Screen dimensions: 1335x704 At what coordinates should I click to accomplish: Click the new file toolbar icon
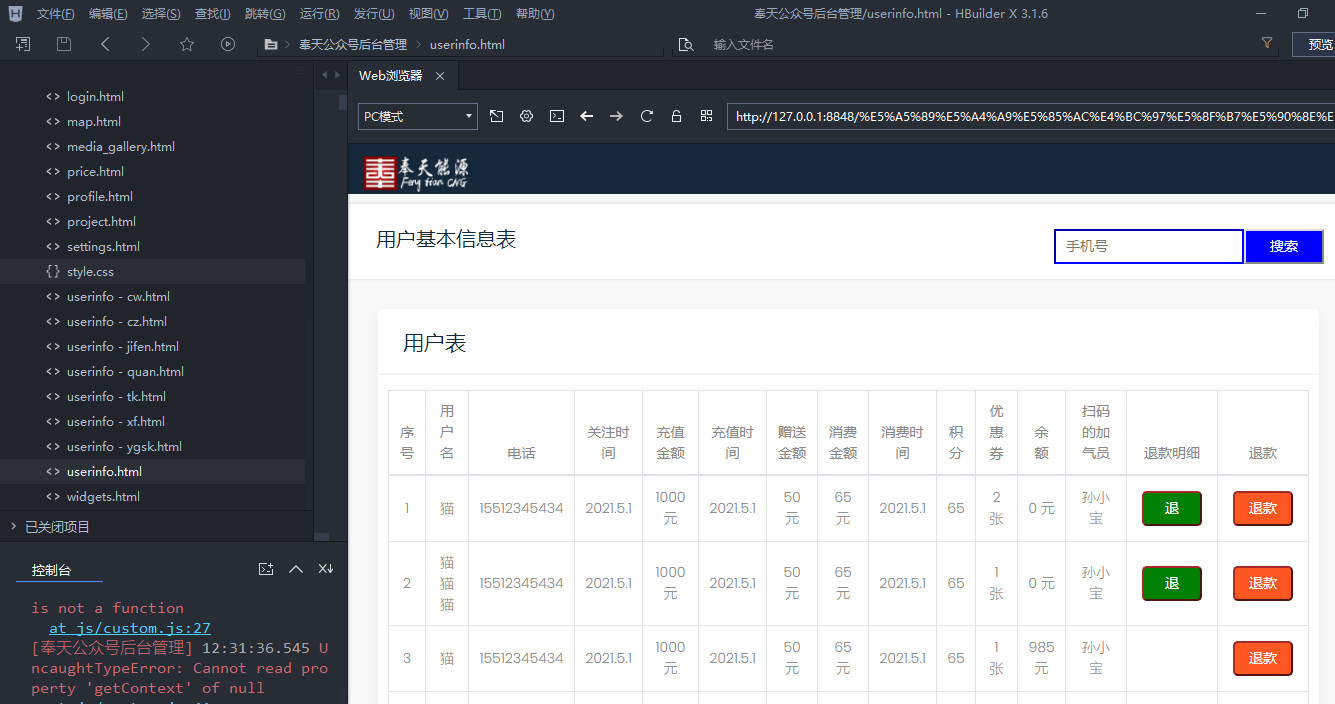click(x=23, y=44)
